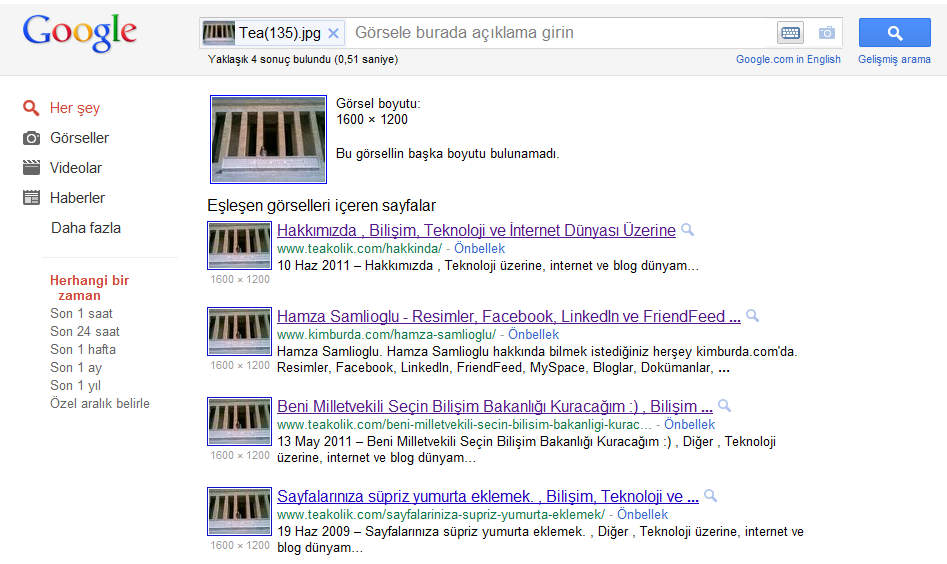This screenshot has height=564, width=947.
Task: Switch to Google.com in English
Action: click(x=788, y=59)
